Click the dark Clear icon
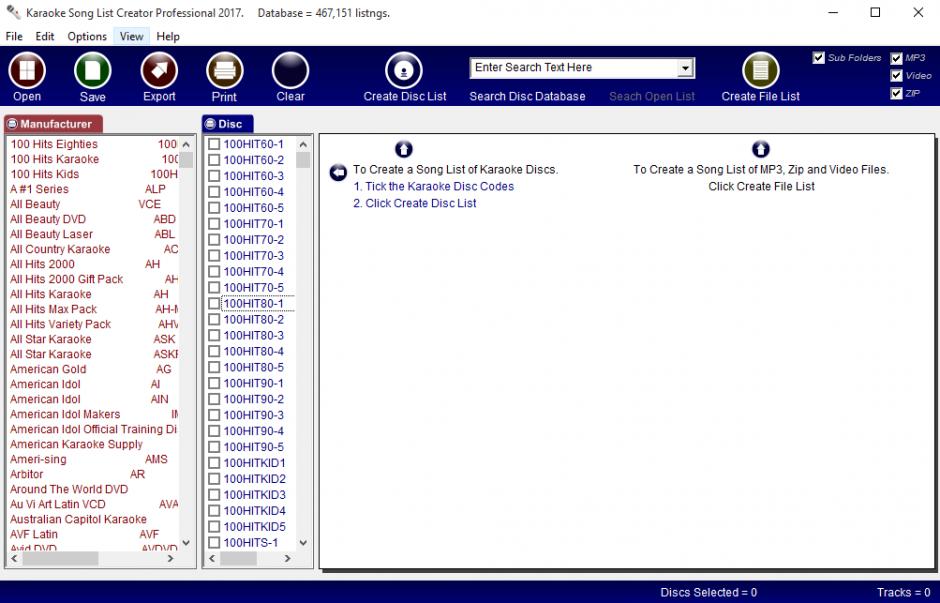The width and height of the screenshot is (940, 603). tap(290, 70)
